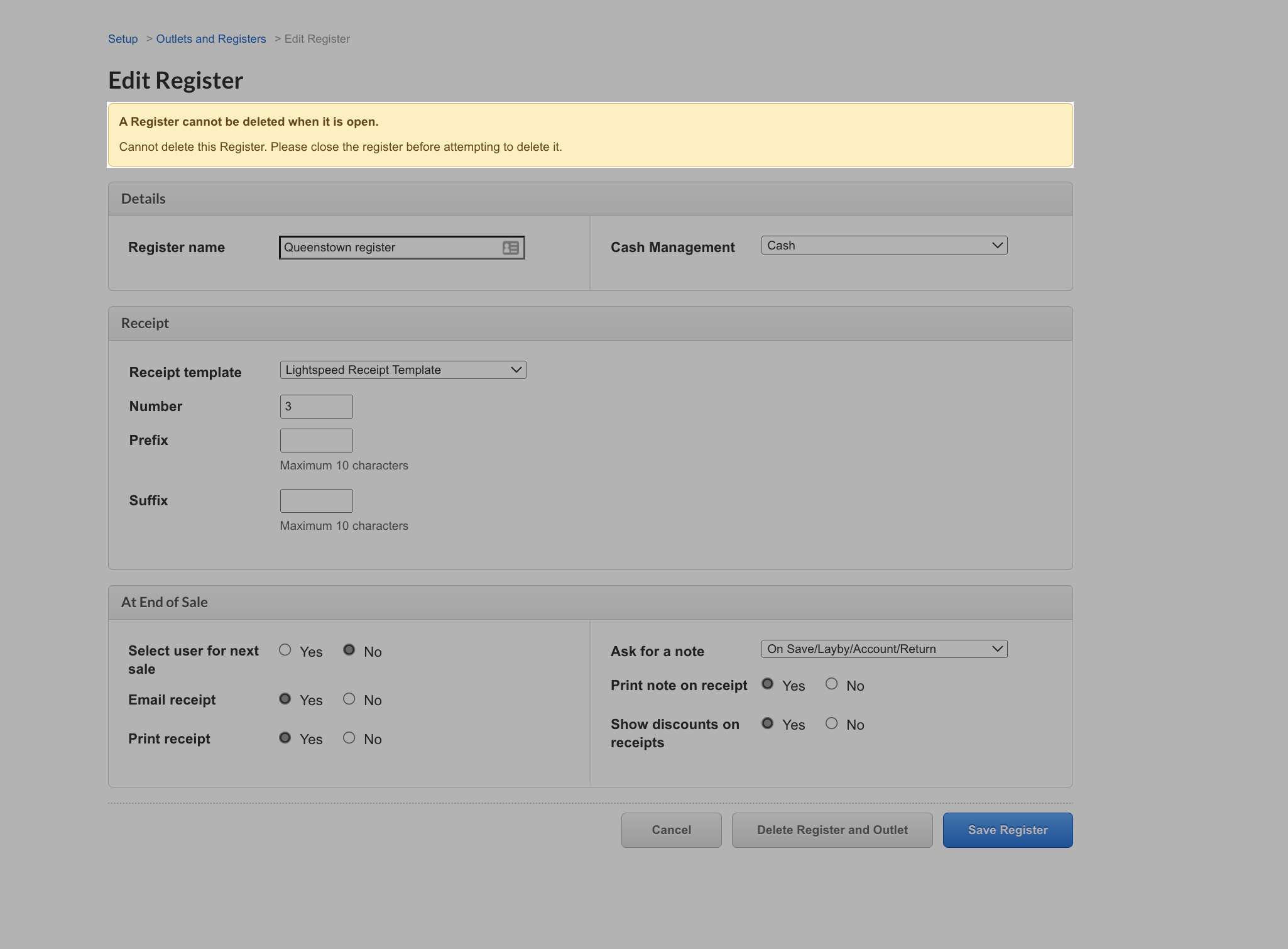Select Yes for Select user for next sale
This screenshot has height=949, width=1288.
285,650
